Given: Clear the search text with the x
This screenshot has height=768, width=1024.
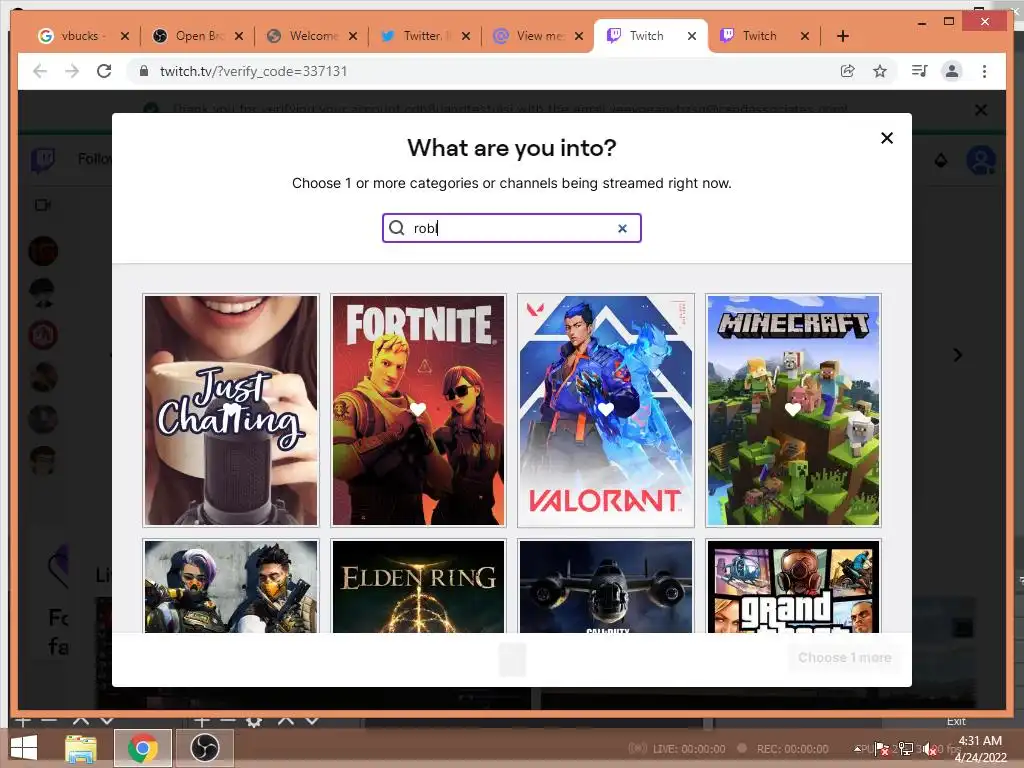Looking at the screenshot, I should tap(622, 228).
